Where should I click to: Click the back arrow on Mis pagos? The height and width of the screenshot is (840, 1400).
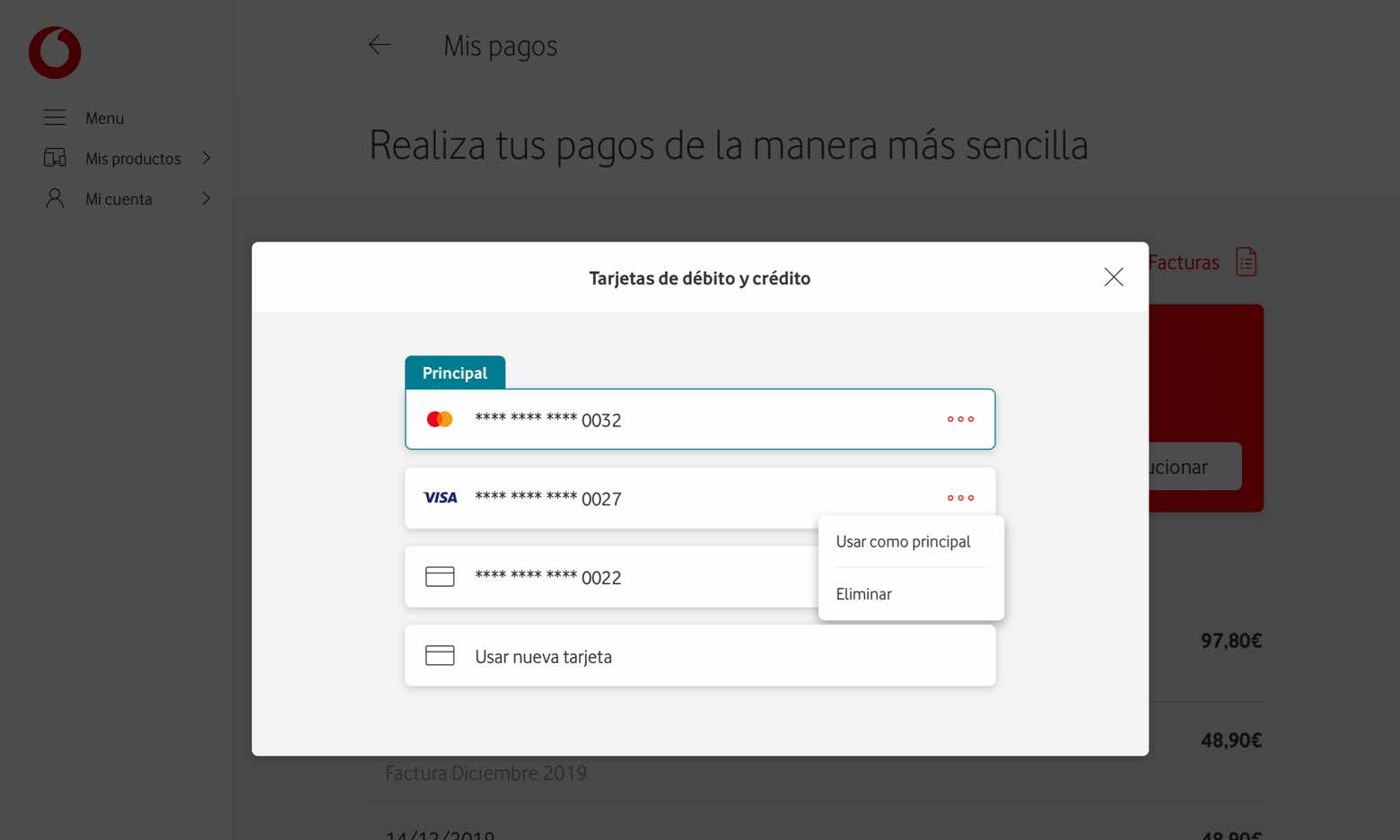(x=379, y=45)
